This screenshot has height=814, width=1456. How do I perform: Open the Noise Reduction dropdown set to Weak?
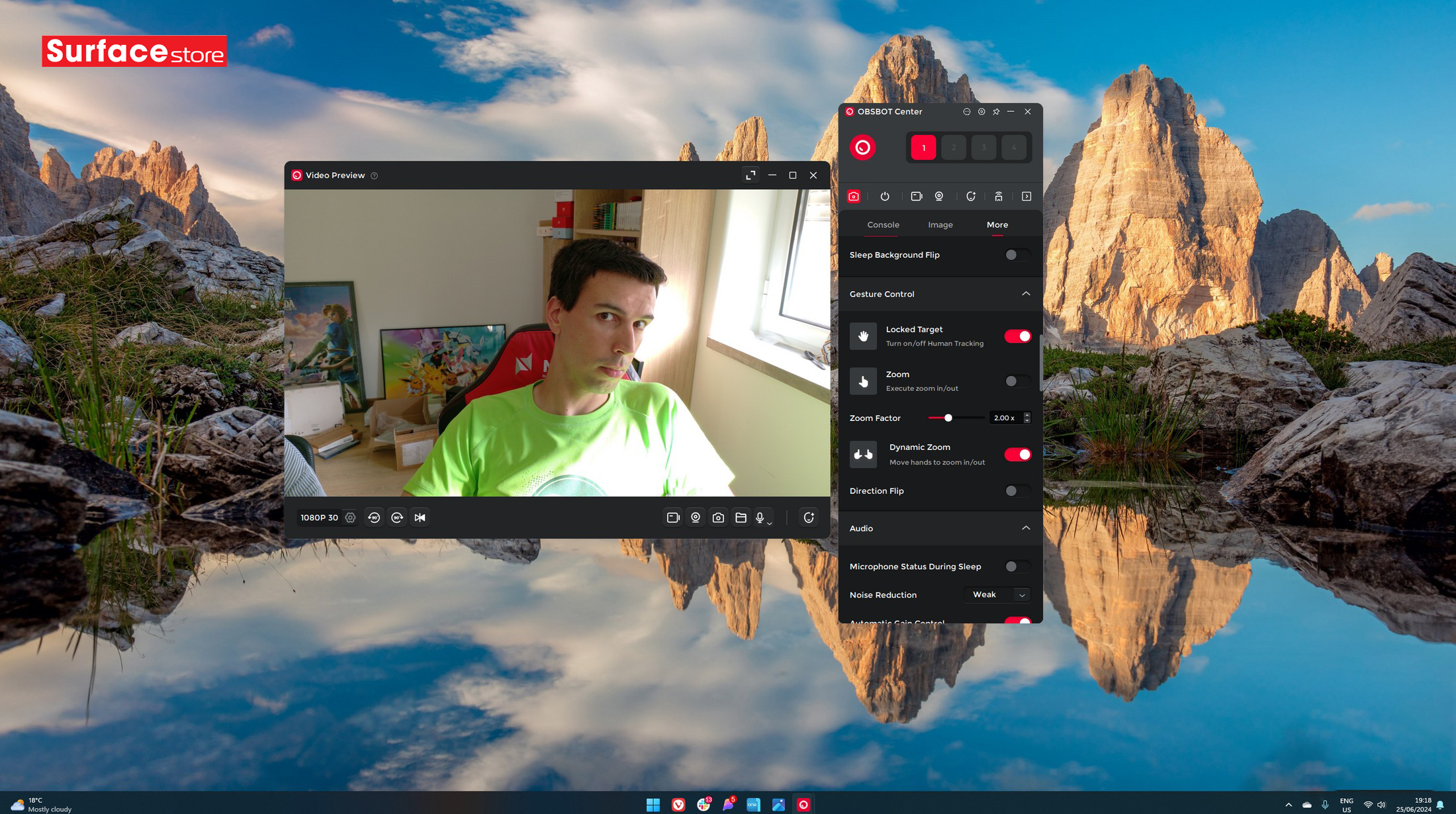(x=997, y=594)
